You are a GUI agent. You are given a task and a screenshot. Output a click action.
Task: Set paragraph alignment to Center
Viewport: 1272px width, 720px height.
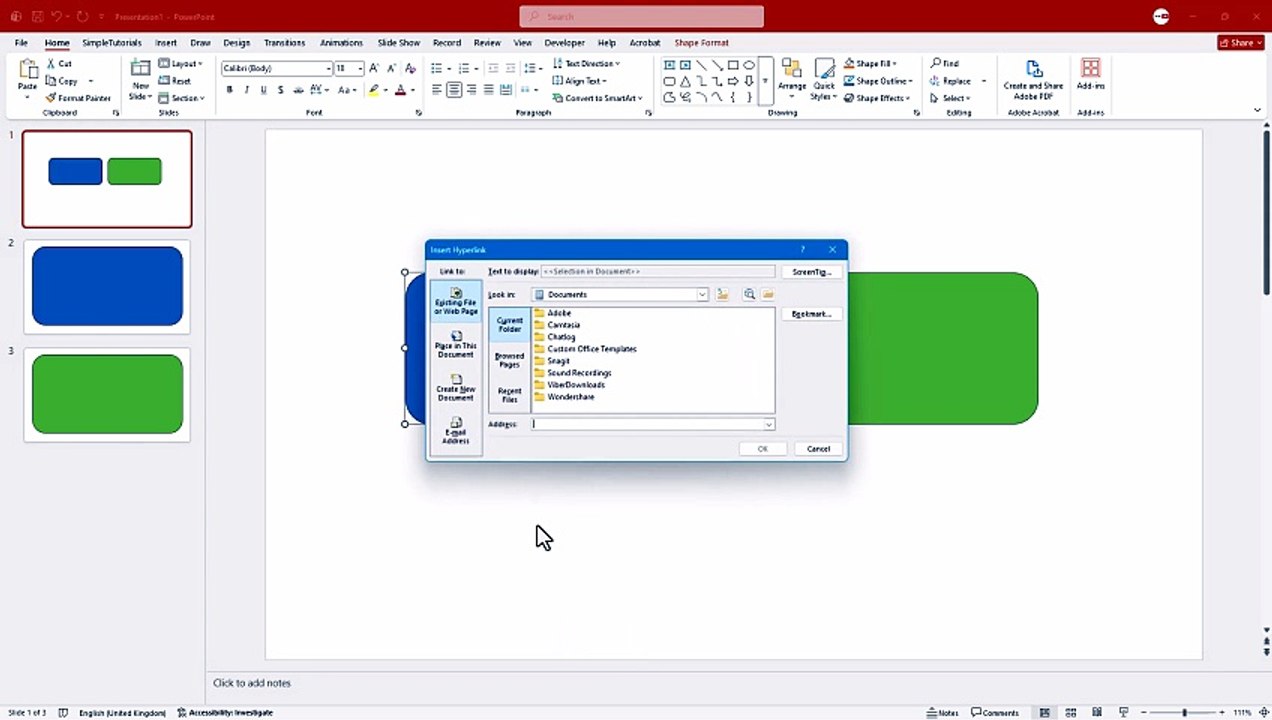pyautogui.click(x=454, y=90)
